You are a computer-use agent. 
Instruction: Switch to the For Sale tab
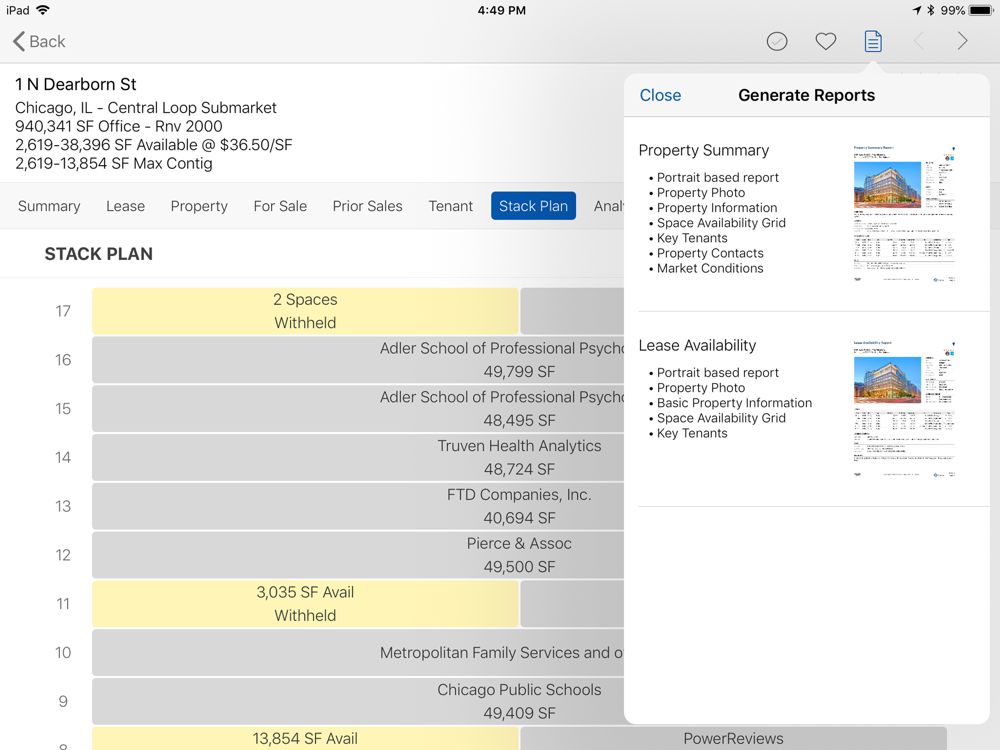(280, 206)
